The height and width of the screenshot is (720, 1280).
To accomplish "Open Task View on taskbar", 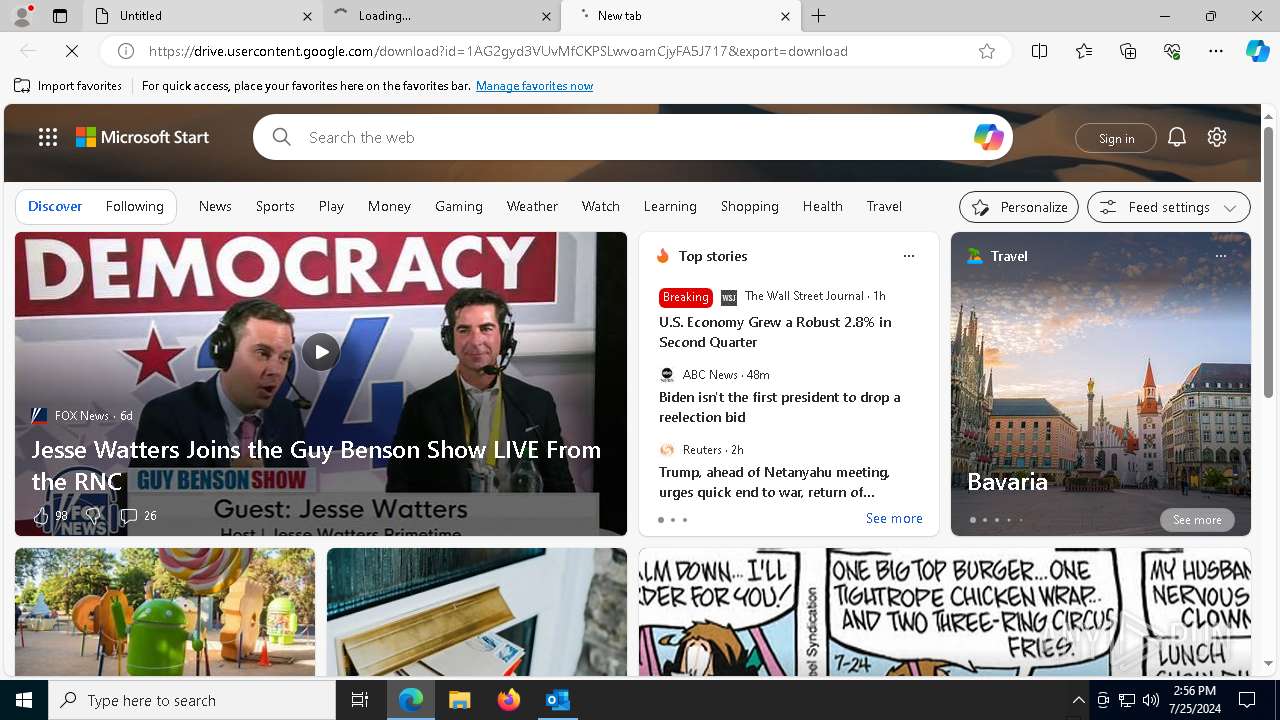I will tap(360, 700).
